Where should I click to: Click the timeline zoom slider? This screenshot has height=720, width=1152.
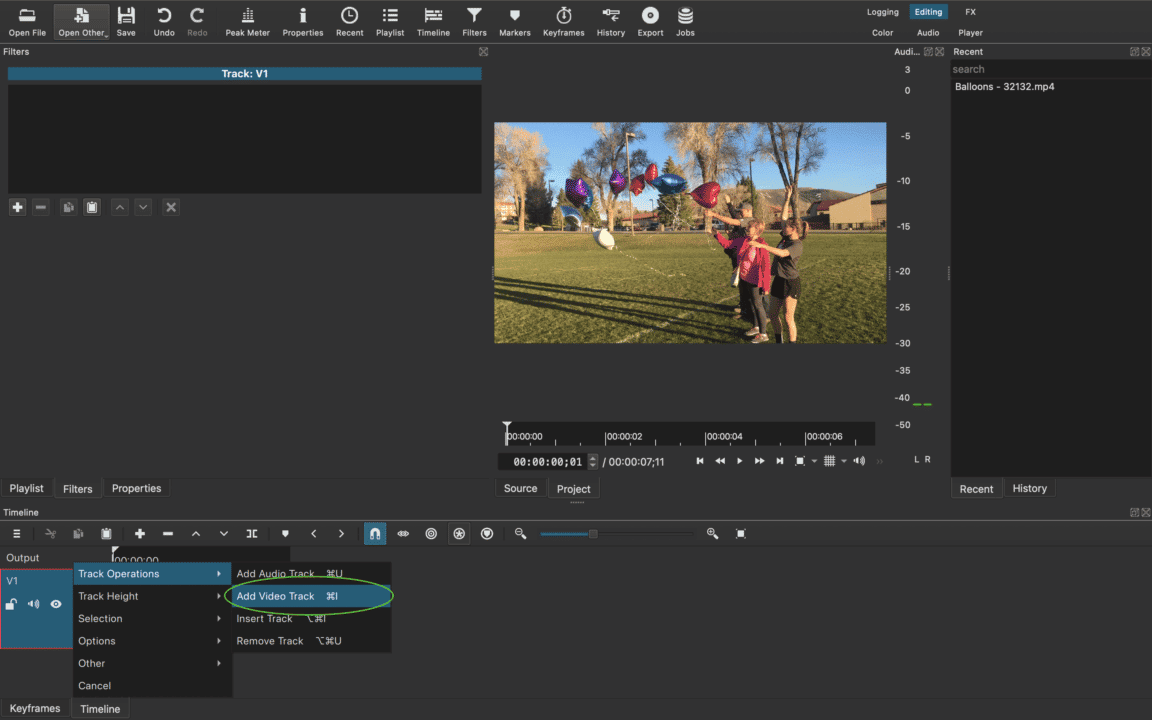tap(616, 533)
